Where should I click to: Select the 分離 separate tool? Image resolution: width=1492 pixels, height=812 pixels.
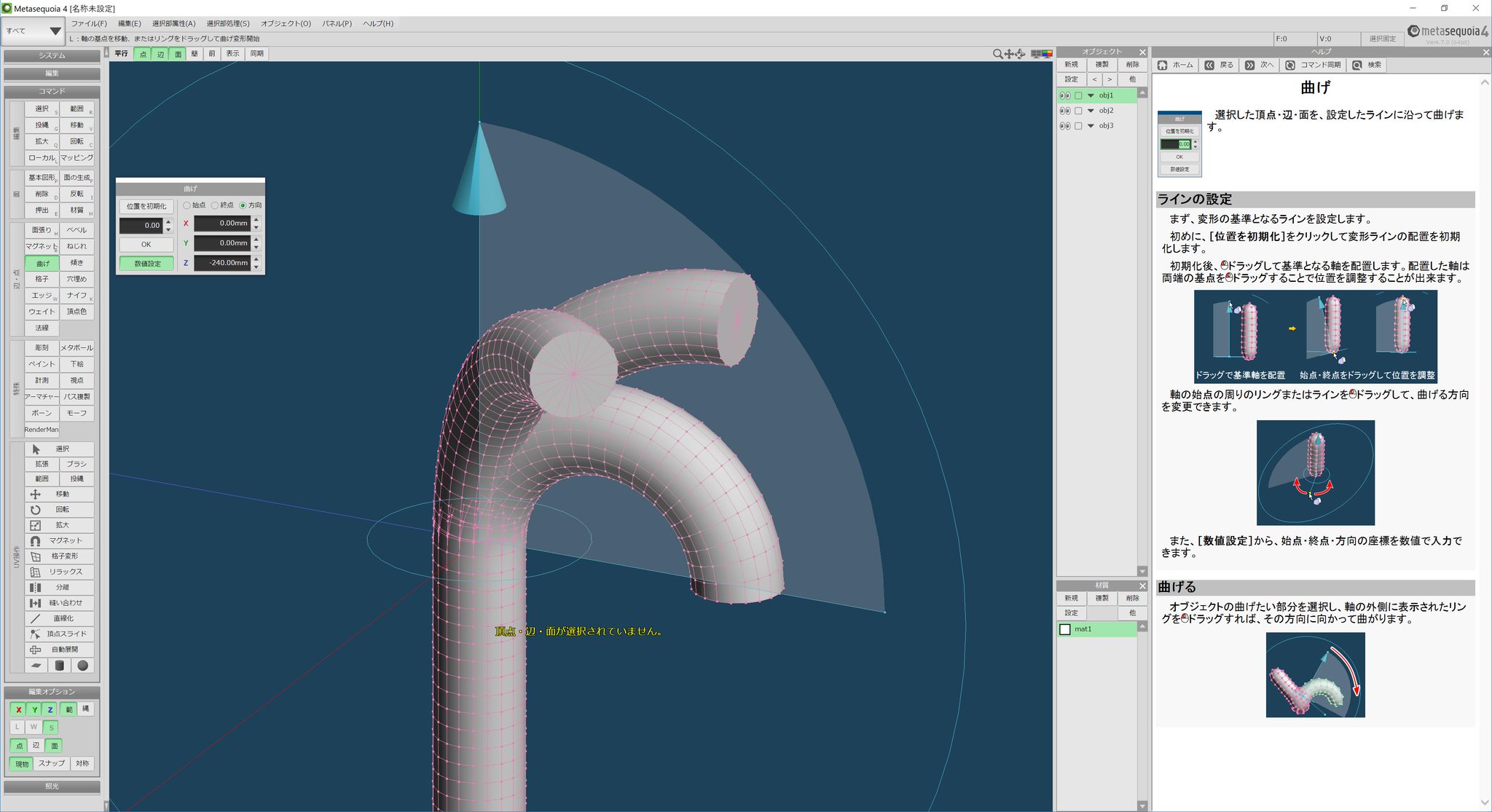59,587
